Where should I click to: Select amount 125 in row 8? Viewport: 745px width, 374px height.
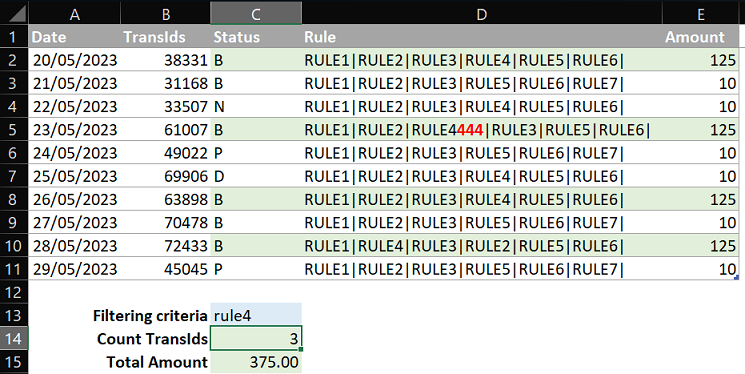701,199
